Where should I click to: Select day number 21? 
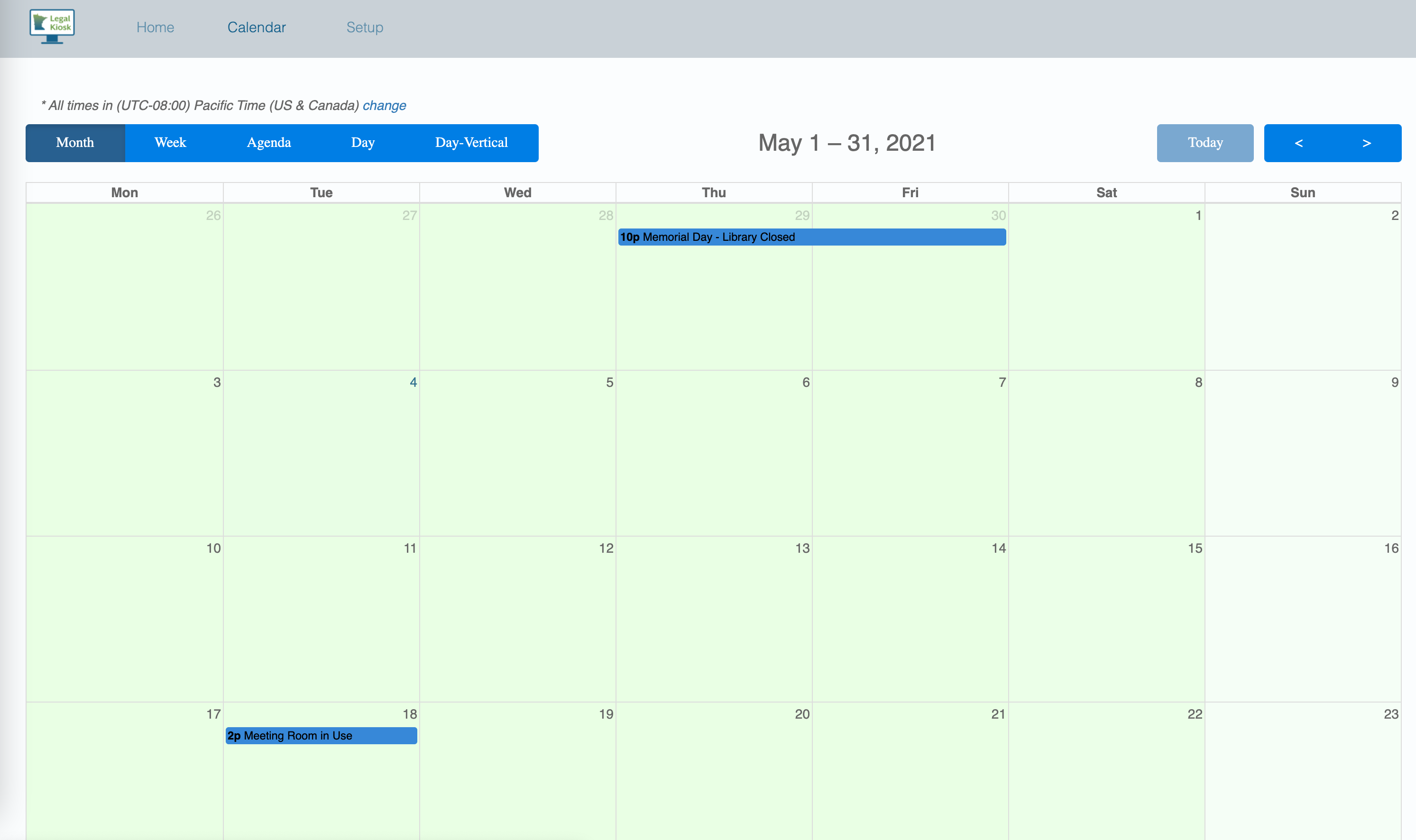click(x=998, y=714)
